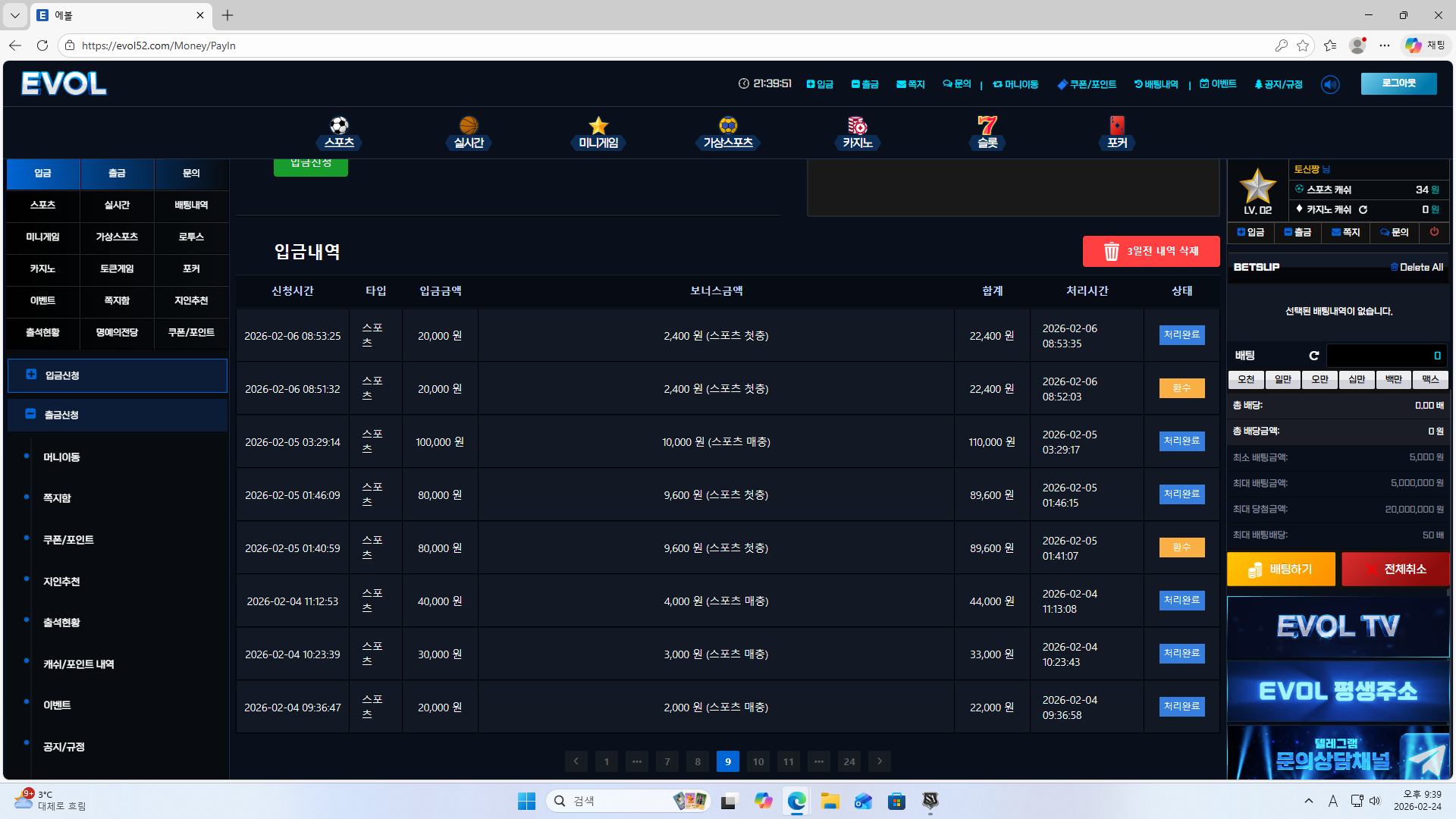Click the refresh icon next to 카지노 캐쉬

(1363, 210)
